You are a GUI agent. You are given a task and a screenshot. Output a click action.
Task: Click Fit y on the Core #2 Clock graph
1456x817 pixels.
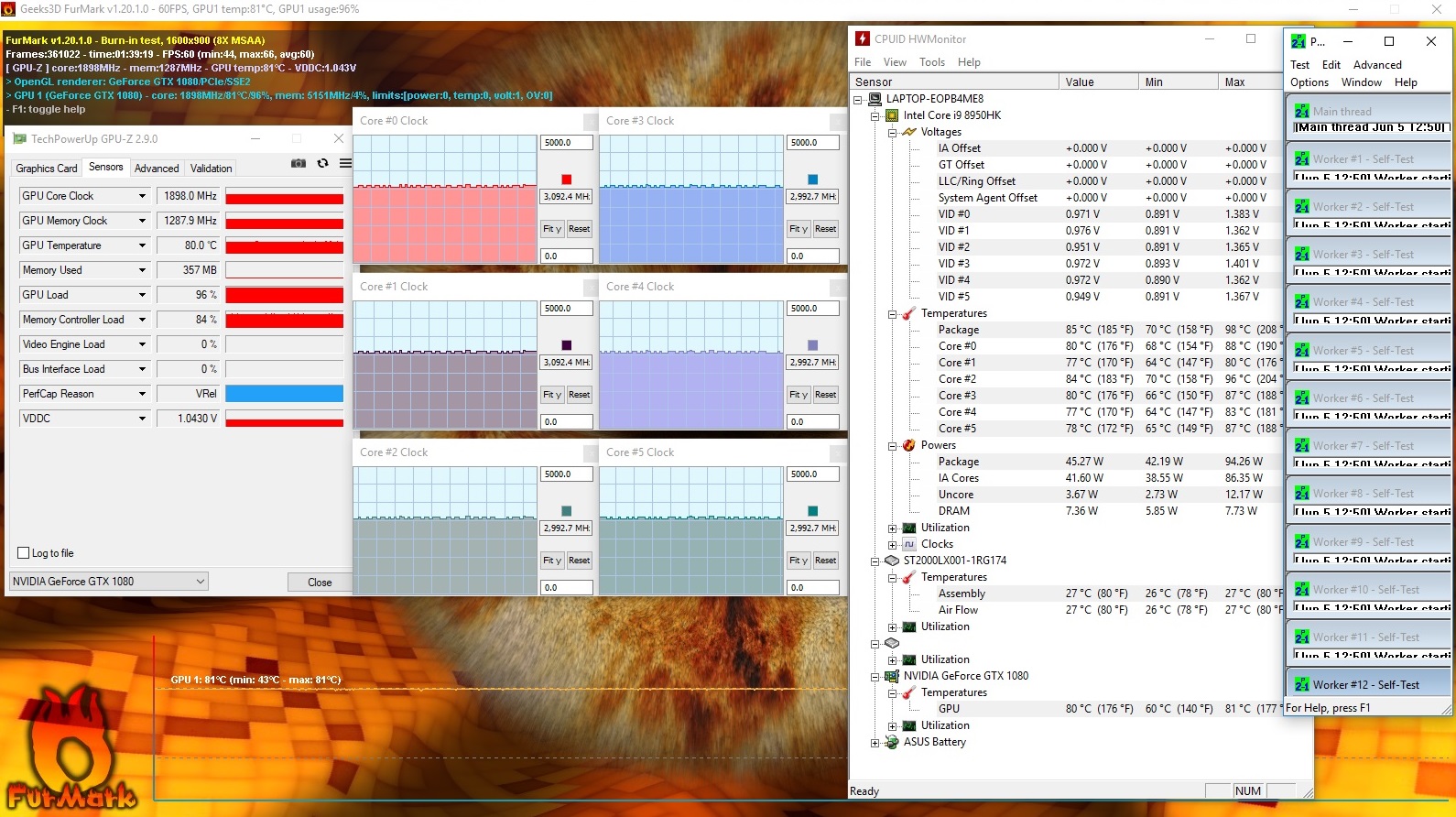552,561
